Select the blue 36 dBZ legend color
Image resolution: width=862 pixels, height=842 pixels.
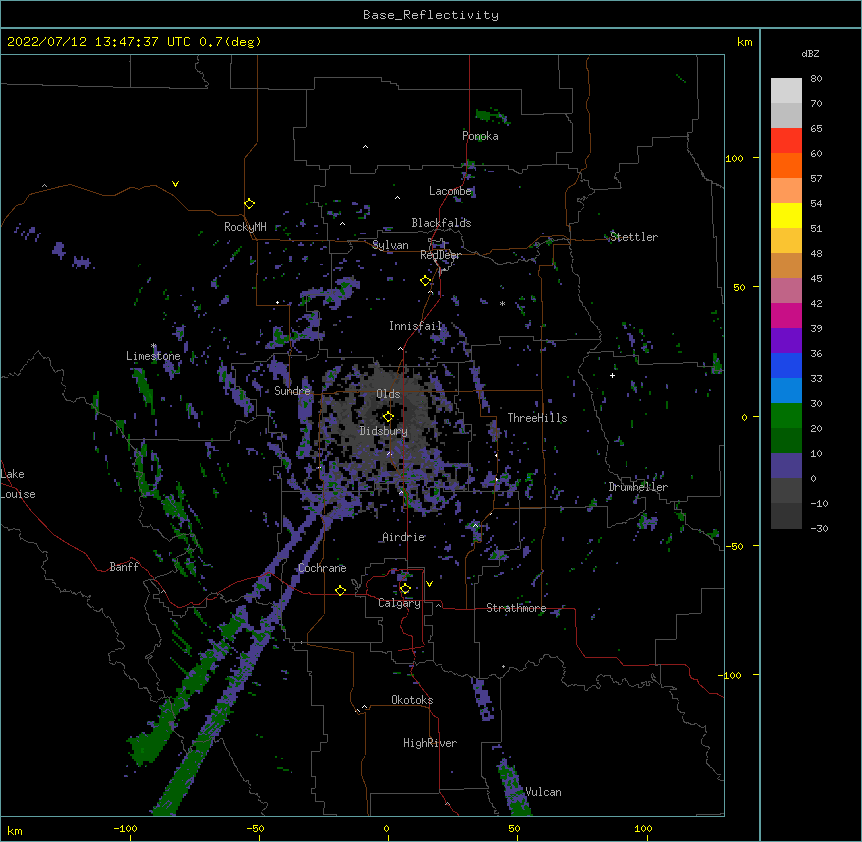tap(786, 365)
